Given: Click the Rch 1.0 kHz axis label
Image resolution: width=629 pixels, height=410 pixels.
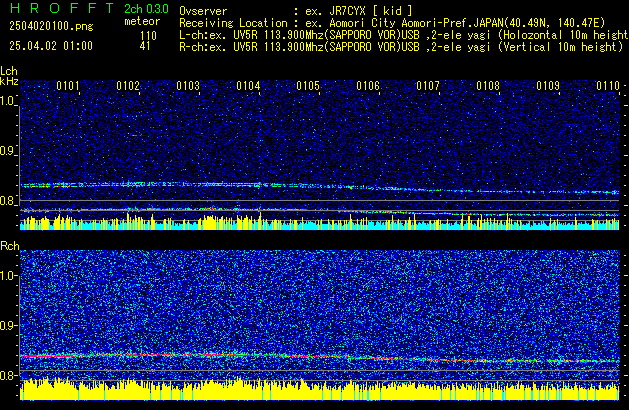Looking at the screenshot, I should point(9,276).
